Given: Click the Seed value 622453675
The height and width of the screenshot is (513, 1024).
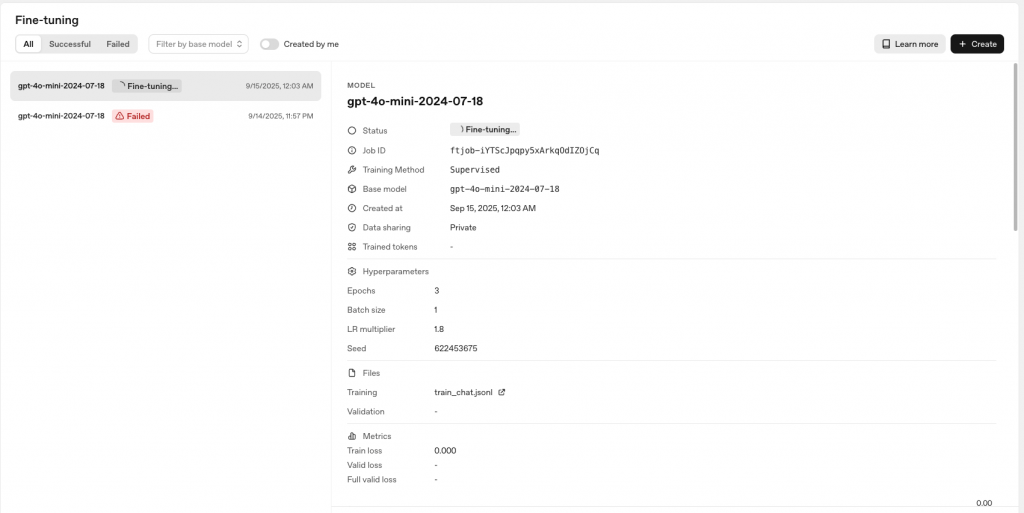Looking at the screenshot, I should tap(456, 349).
